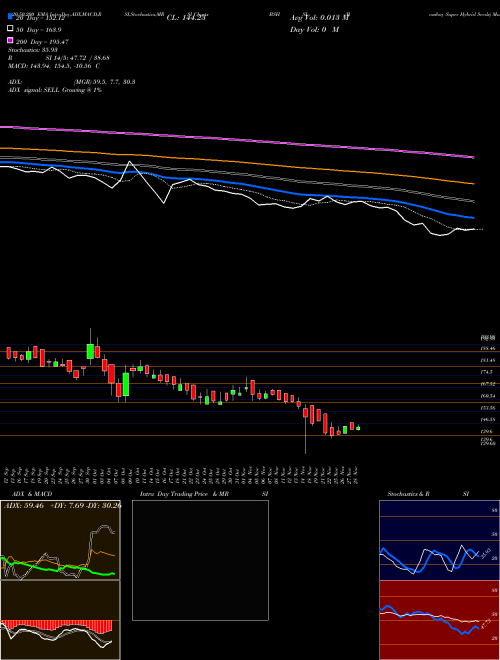The height and width of the screenshot is (660, 500).
Task: Click the last small green candlestick
Action: (x=358, y=428)
